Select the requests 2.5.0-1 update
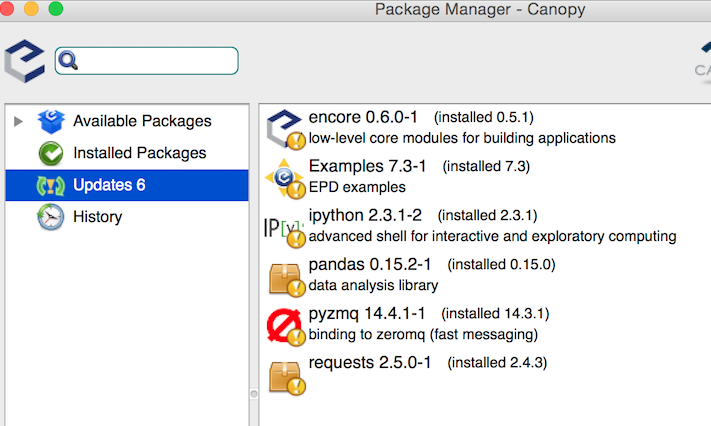Image resolution: width=711 pixels, height=426 pixels. pyautogui.click(x=370, y=362)
